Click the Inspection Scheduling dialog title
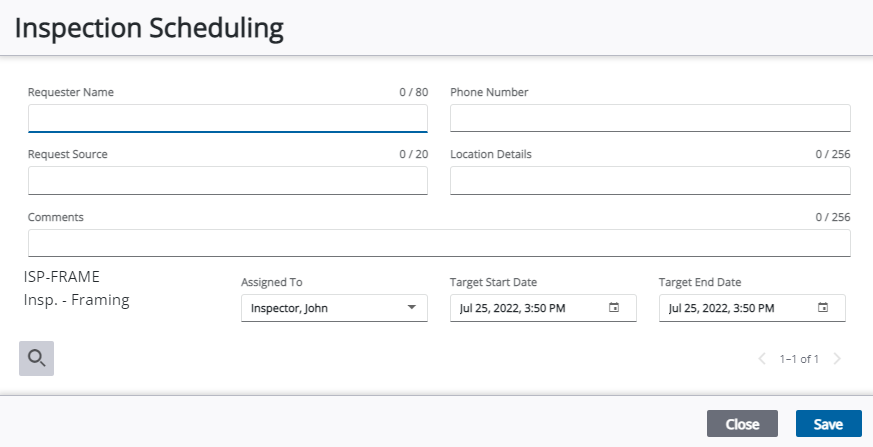Image resolution: width=873 pixels, height=447 pixels. pos(149,27)
